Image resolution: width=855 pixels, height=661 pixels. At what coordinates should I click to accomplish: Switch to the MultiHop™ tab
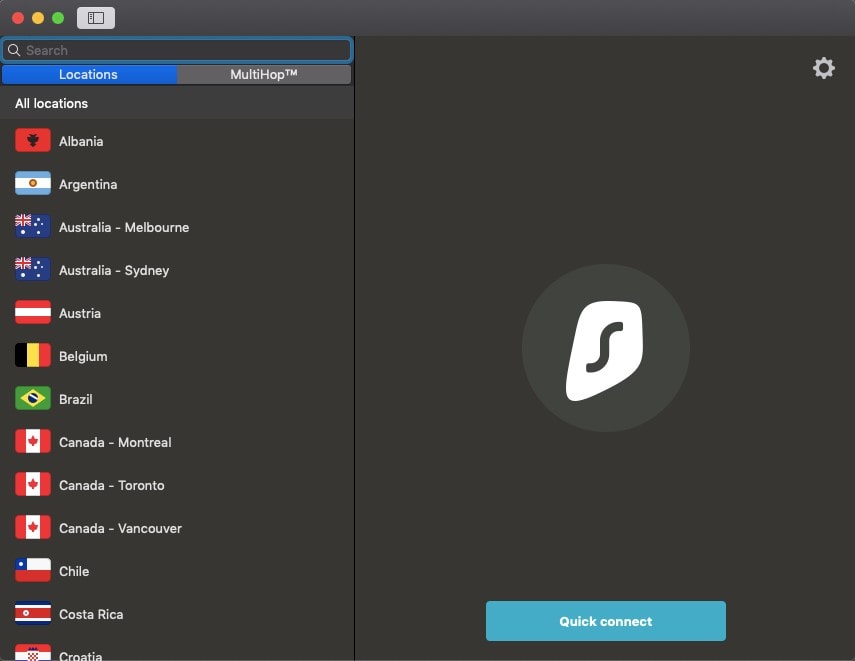click(264, 75)
